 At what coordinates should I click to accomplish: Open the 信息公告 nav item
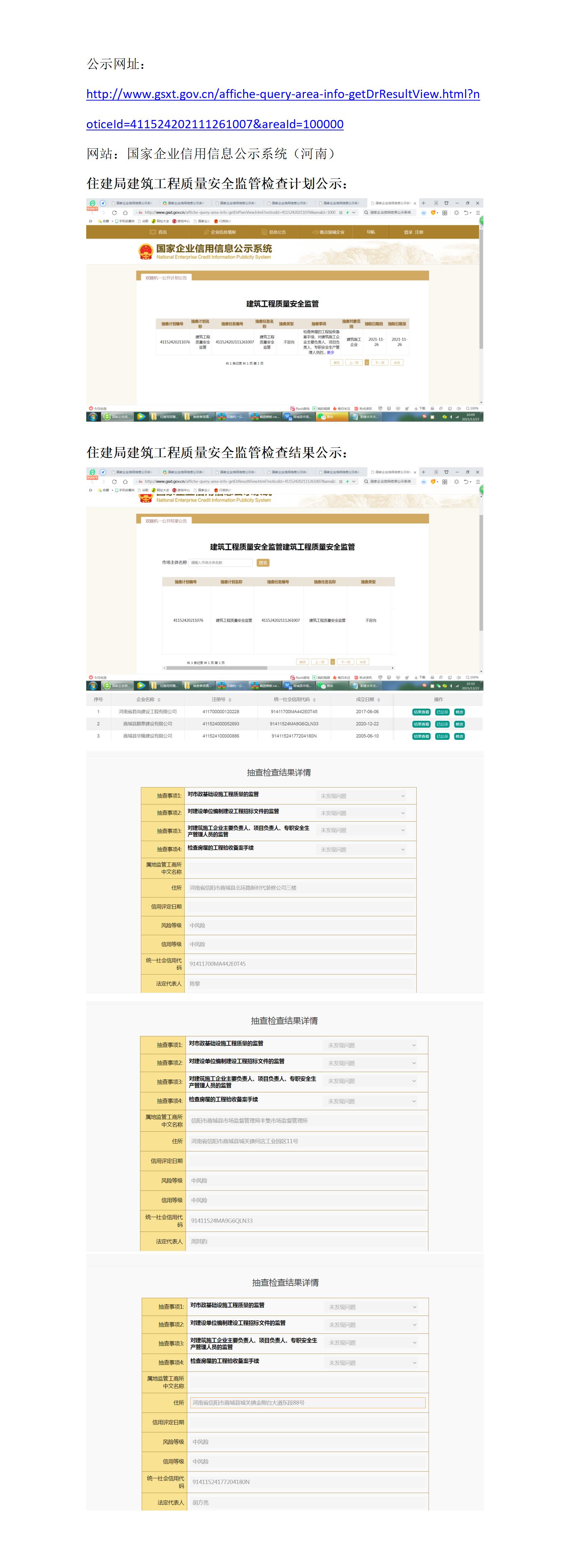pos(274,232)
